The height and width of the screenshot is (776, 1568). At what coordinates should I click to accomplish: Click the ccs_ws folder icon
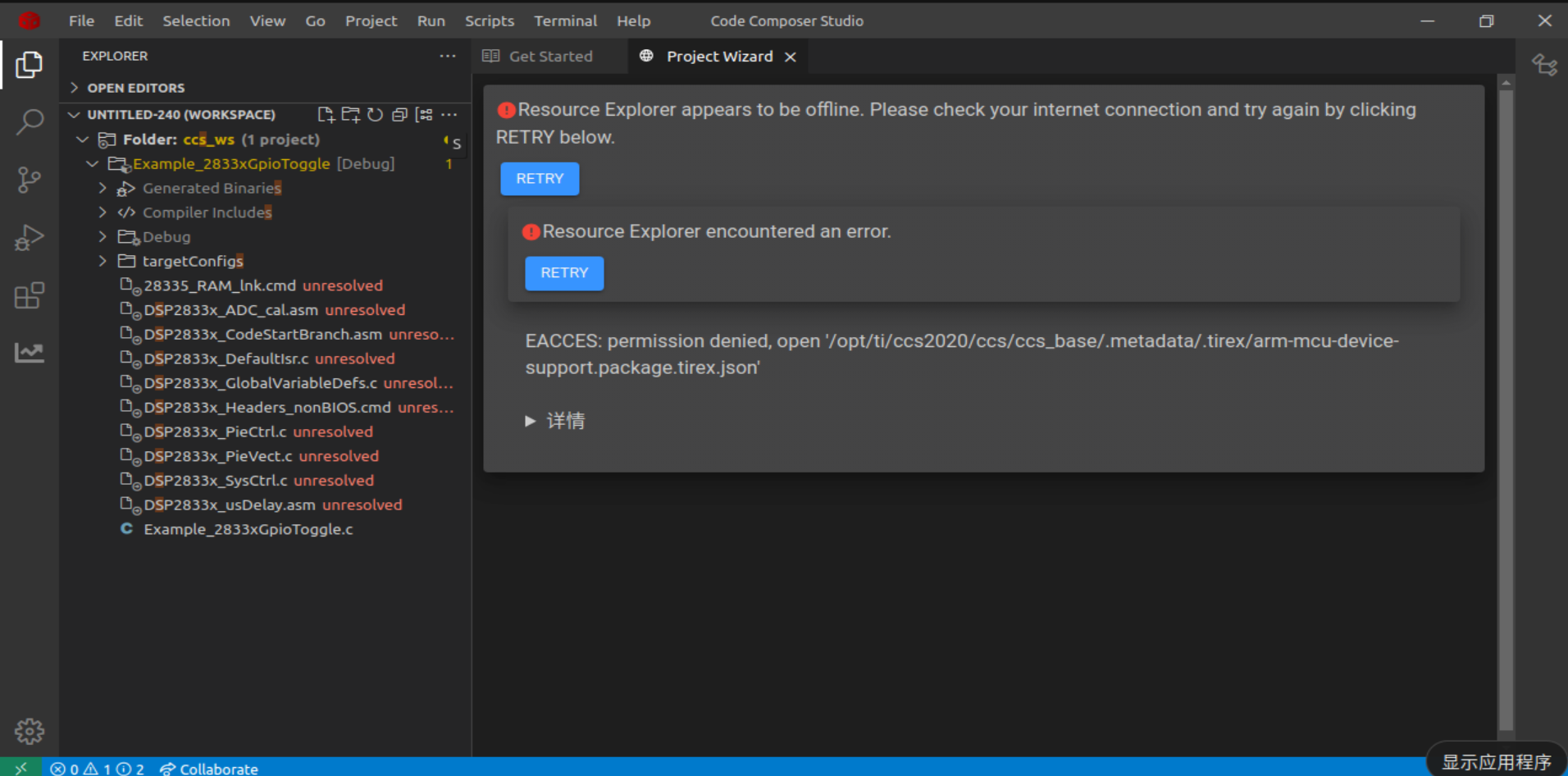click(107, 139)
